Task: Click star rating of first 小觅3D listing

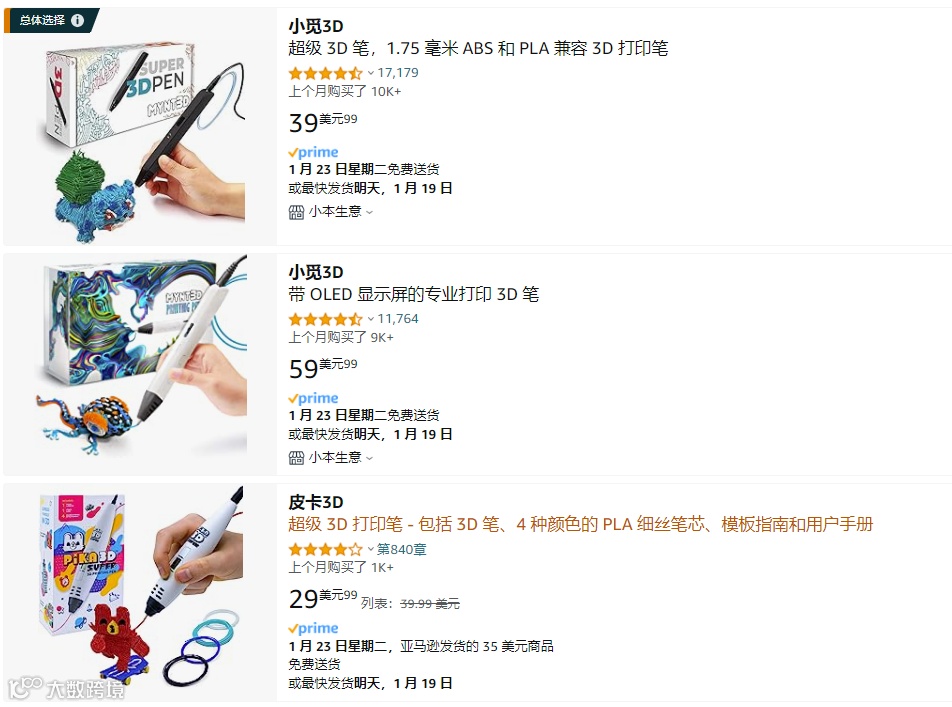Action: point(325,73)
